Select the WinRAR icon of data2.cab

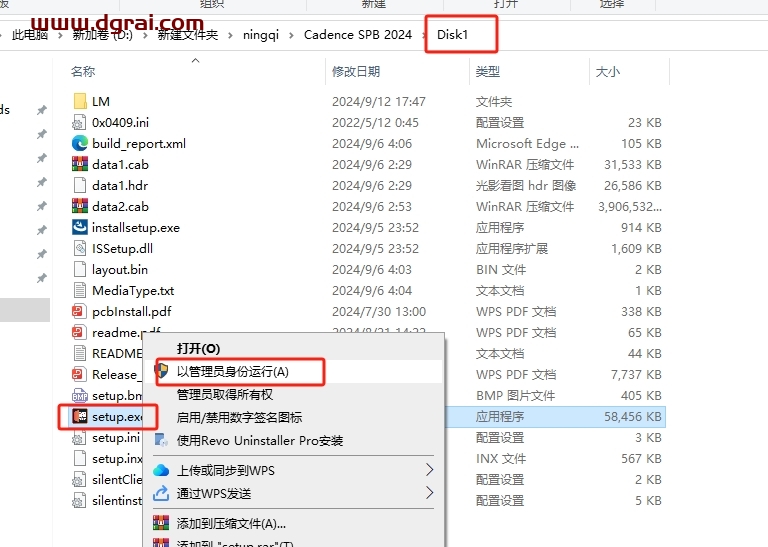point(80,207)
